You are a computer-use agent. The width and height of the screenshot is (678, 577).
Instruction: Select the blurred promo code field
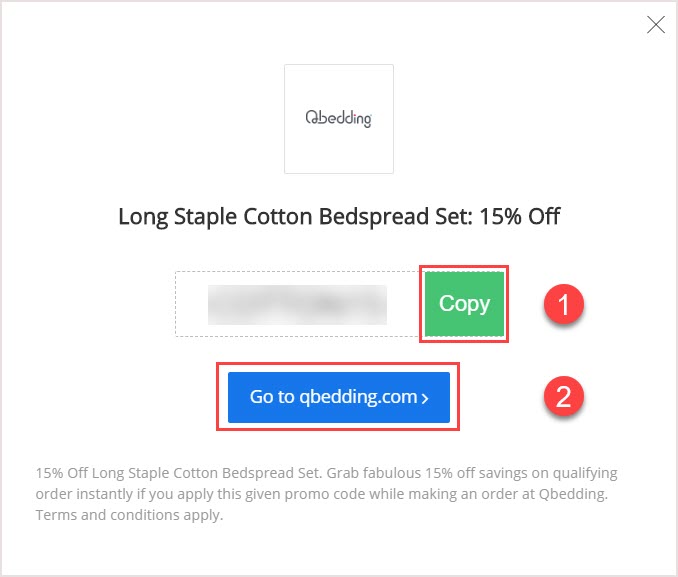(297, 305)
